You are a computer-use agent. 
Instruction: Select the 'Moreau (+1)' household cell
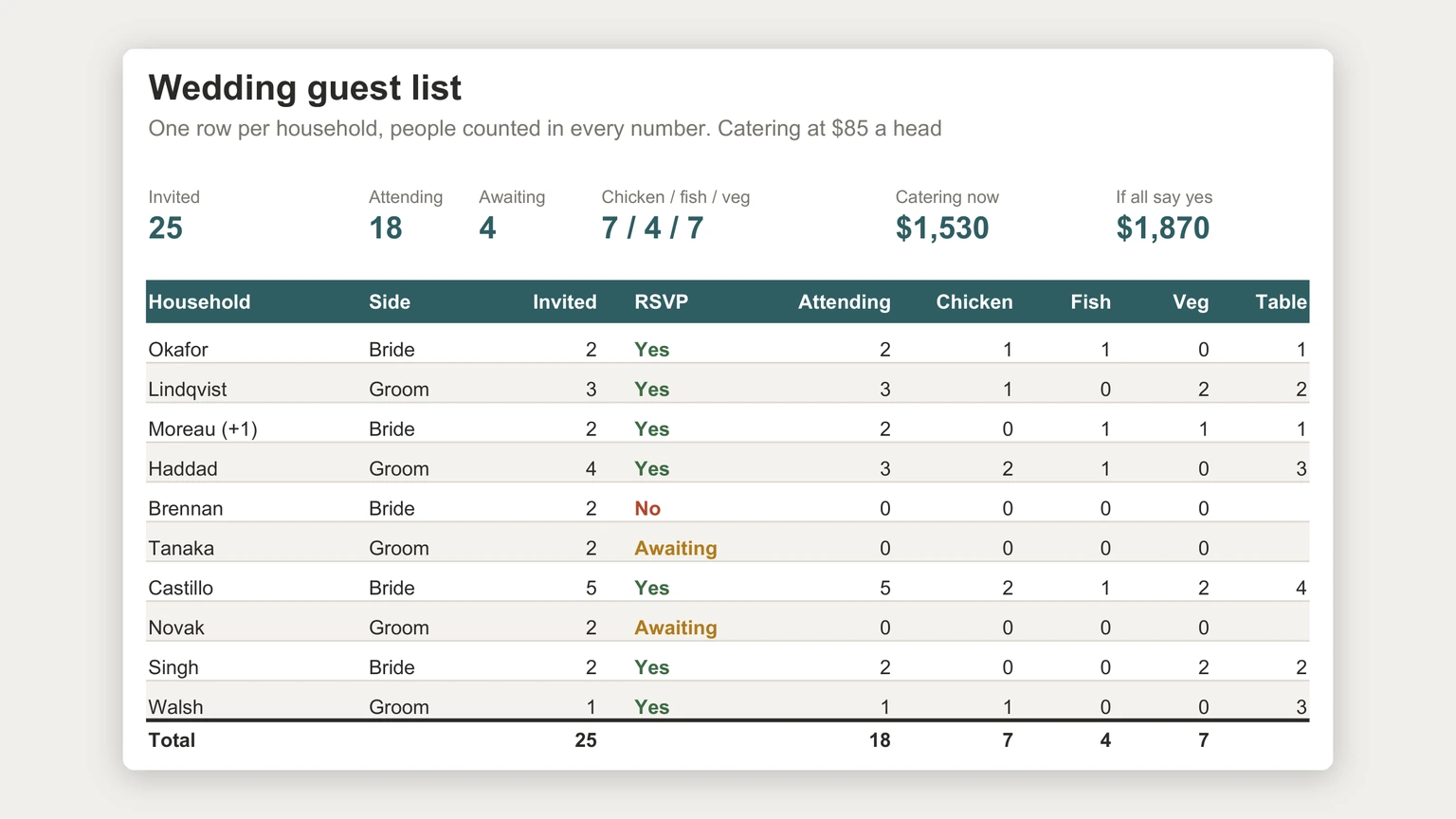[x=203, y=428]
